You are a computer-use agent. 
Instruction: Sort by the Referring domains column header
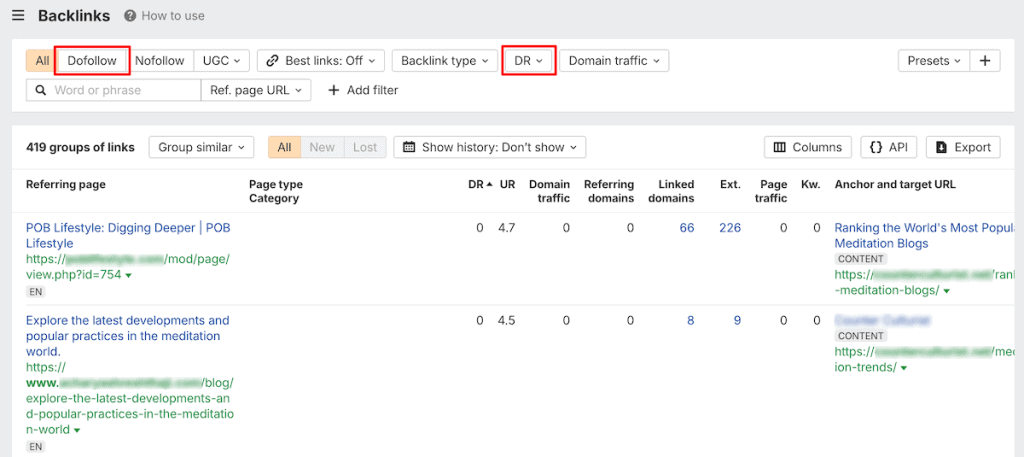(609, 191)
